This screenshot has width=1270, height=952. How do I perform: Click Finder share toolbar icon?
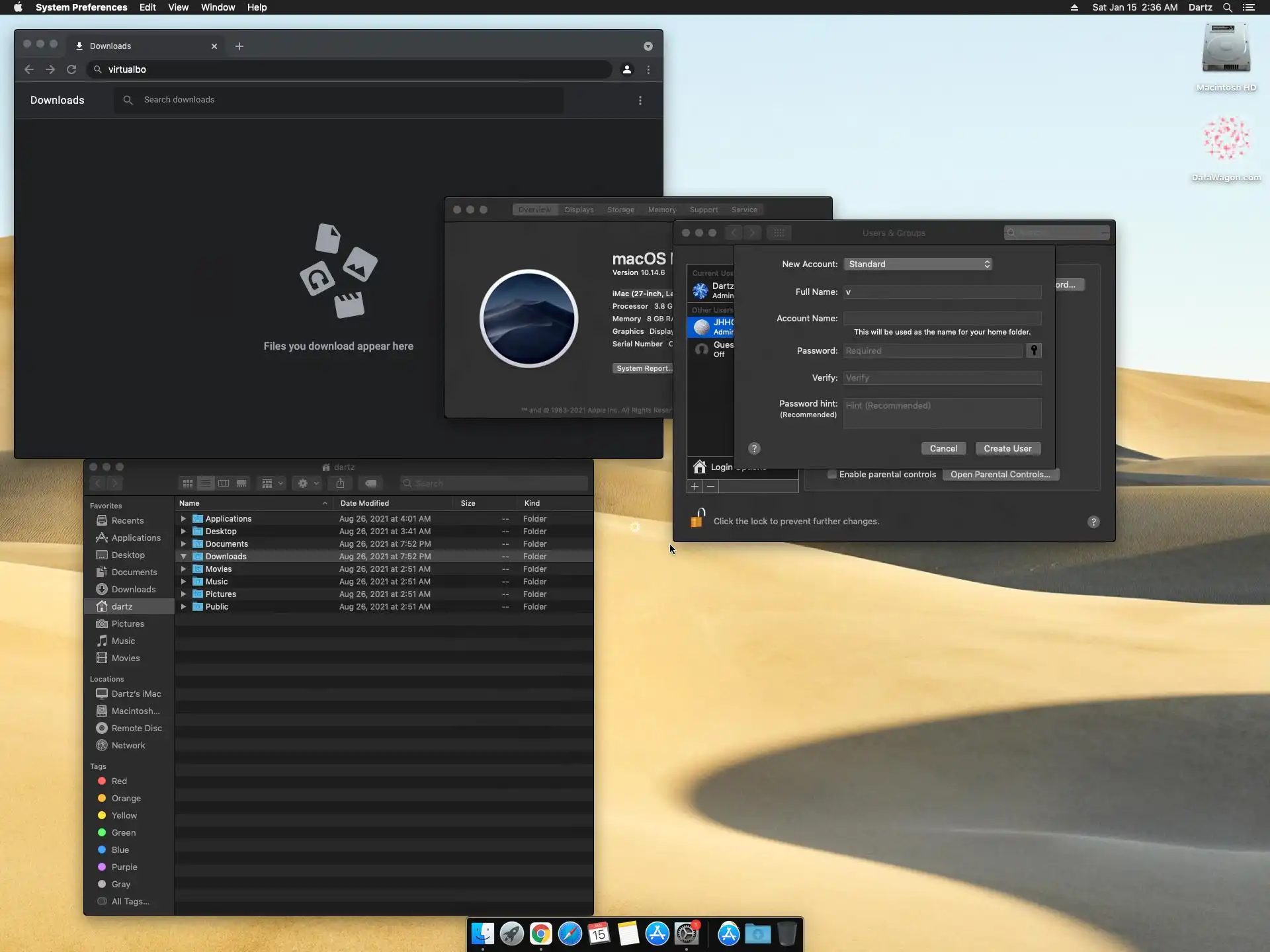point(340,483)
